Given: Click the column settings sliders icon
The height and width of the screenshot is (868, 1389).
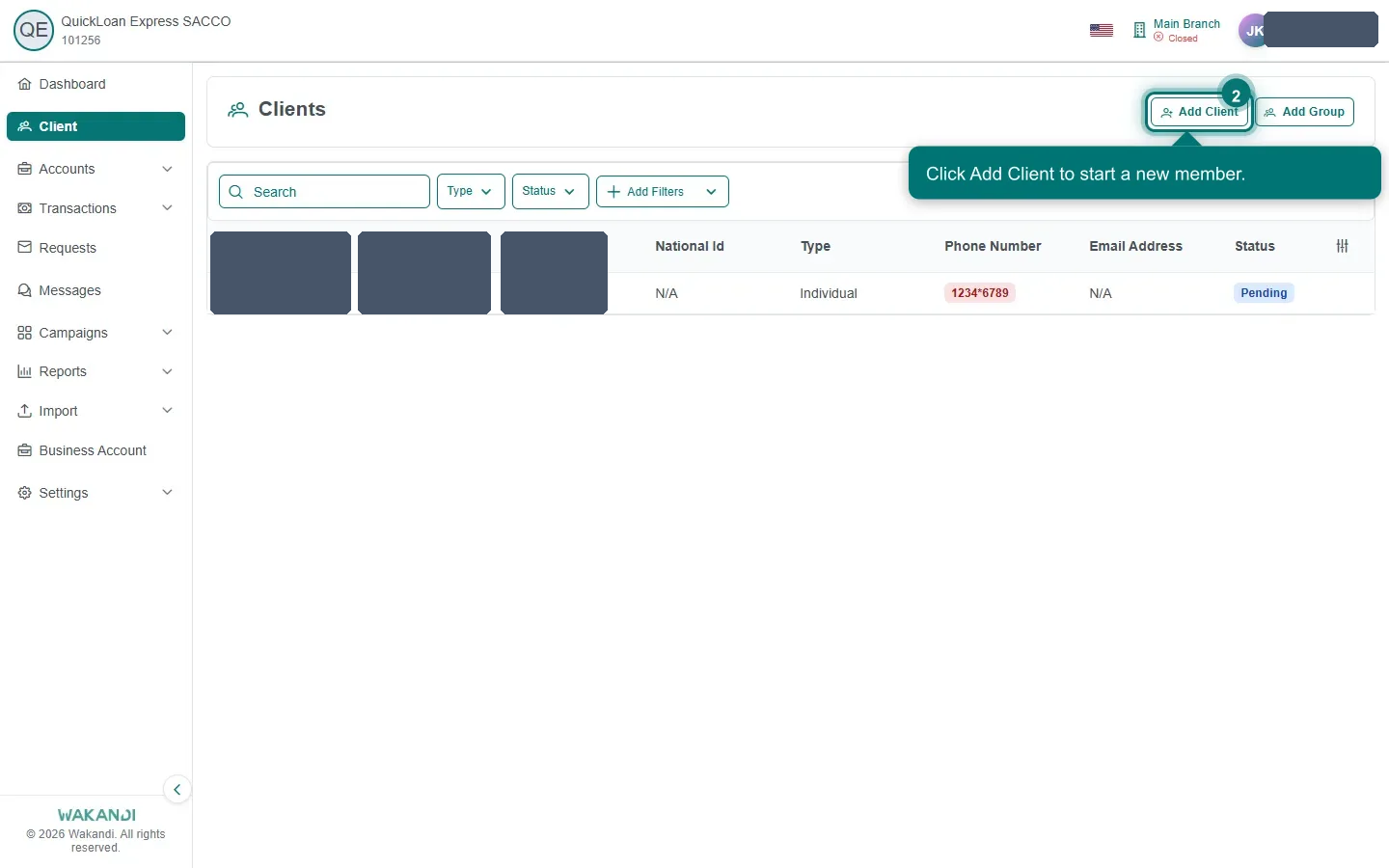Looking at the screenshot, I should (1342, 246).
